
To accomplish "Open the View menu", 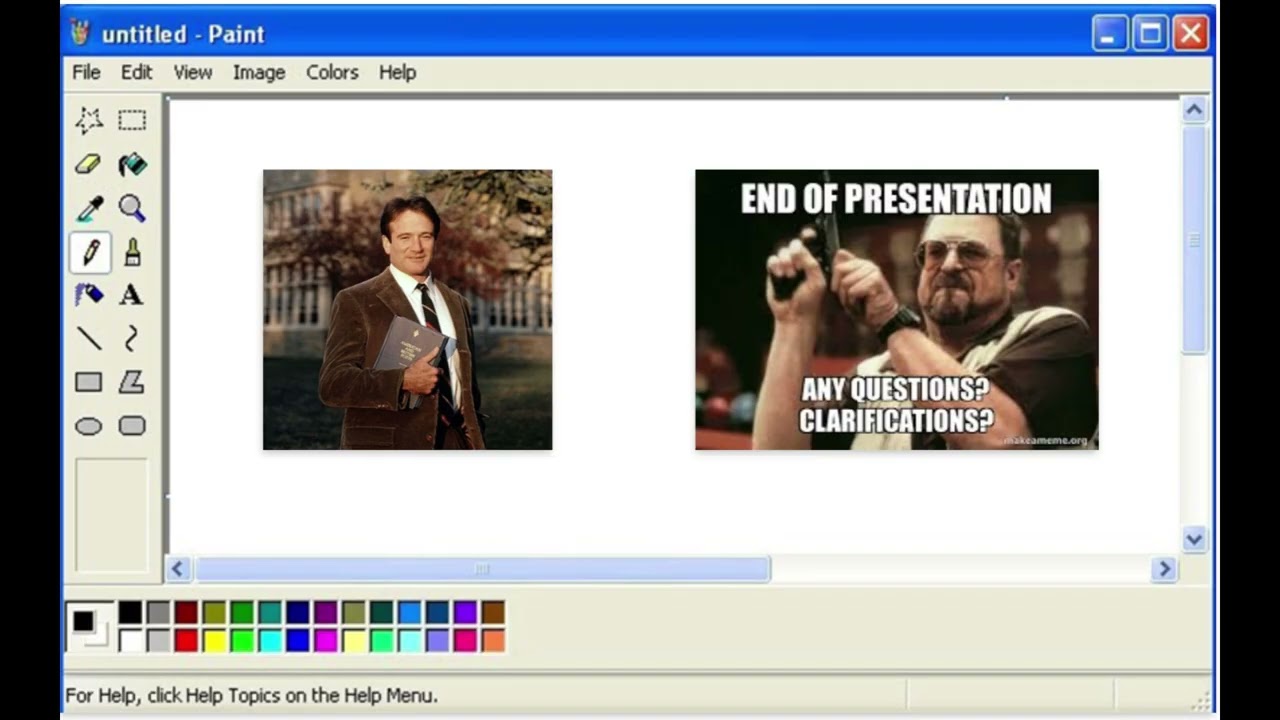I will (193, 72).
